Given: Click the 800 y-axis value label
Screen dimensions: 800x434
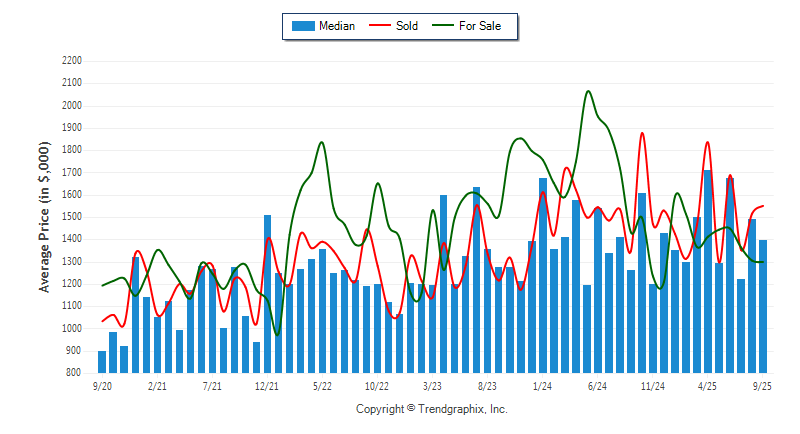Looking at the screenshot, I should point(73,373).
